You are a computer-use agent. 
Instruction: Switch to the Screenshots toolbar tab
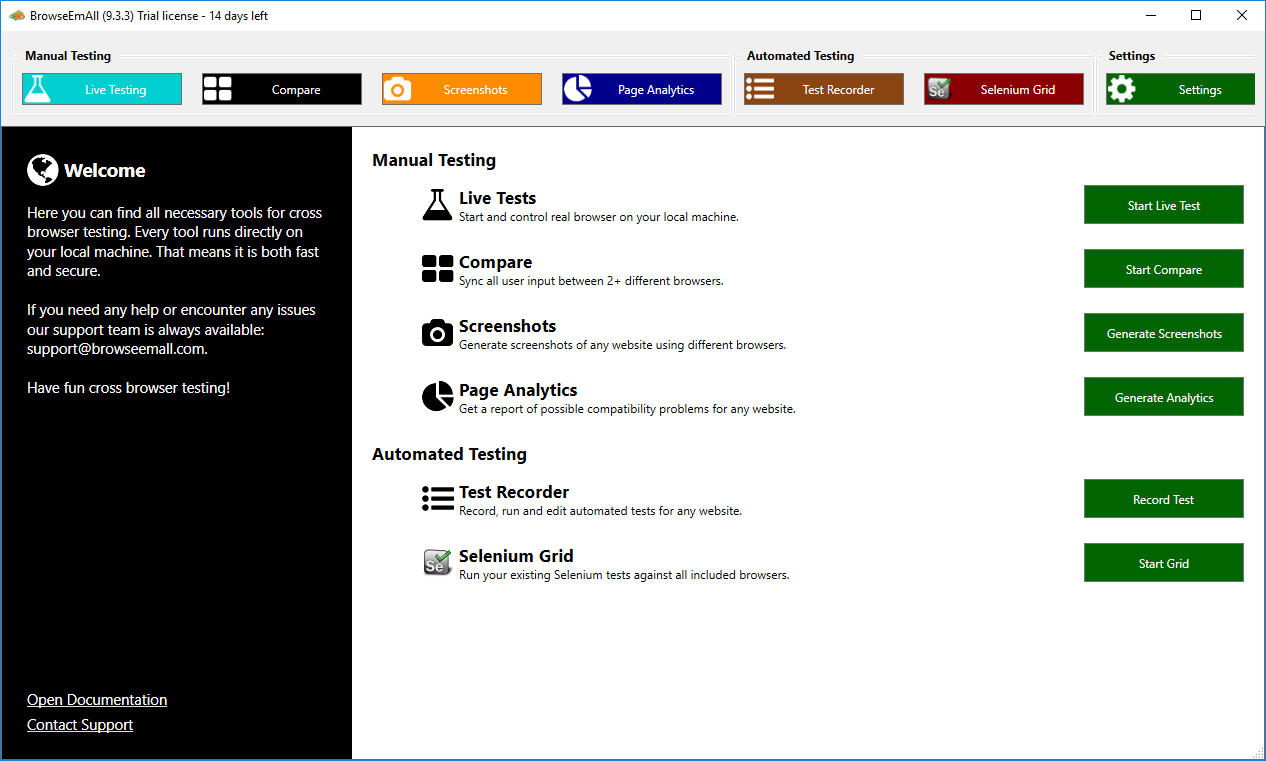coord(462,89)
